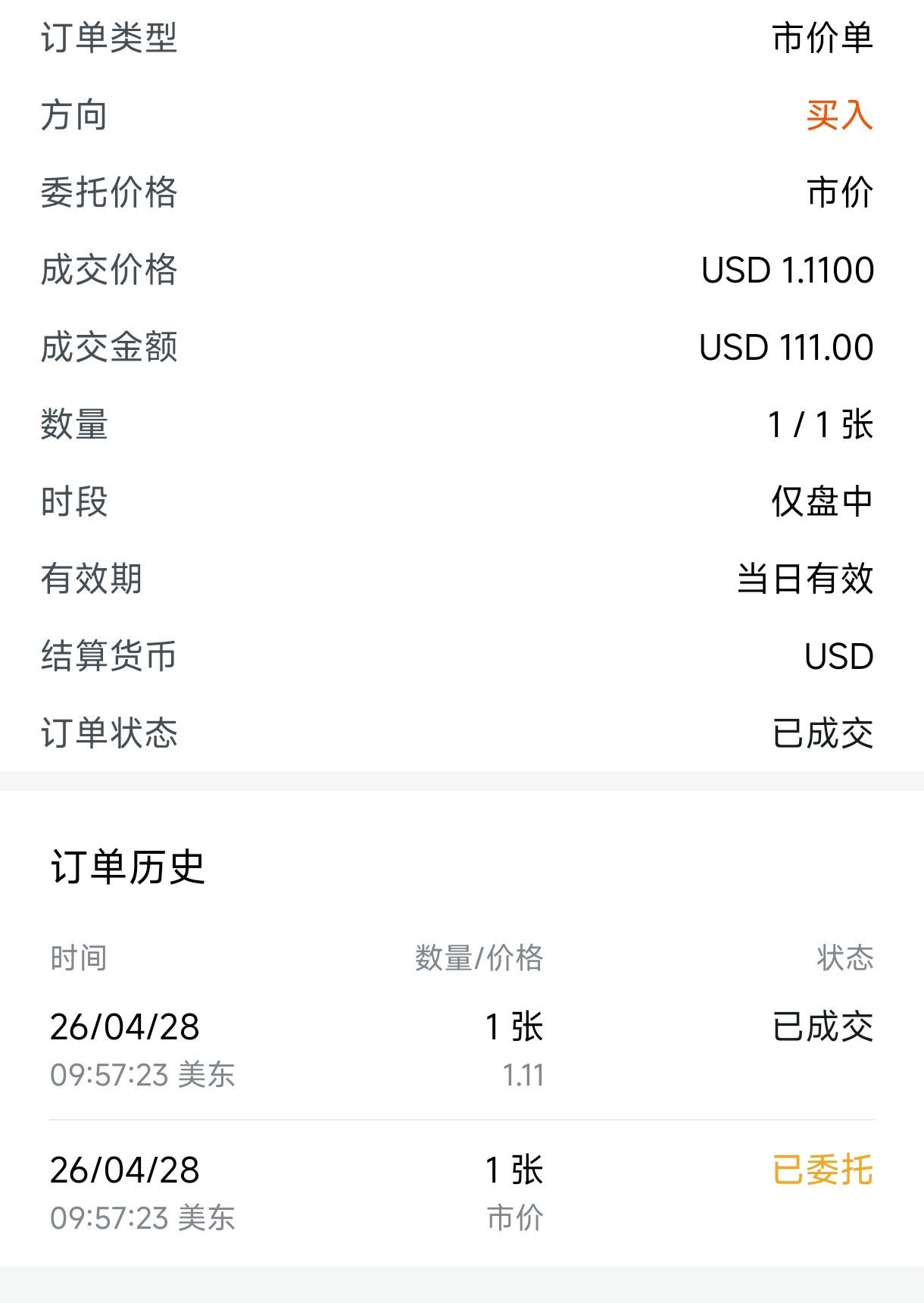This screenshot has width=924, height=1303.
Task: Tap the 当日有效 validity value
Action: click(x=805, y=579)
